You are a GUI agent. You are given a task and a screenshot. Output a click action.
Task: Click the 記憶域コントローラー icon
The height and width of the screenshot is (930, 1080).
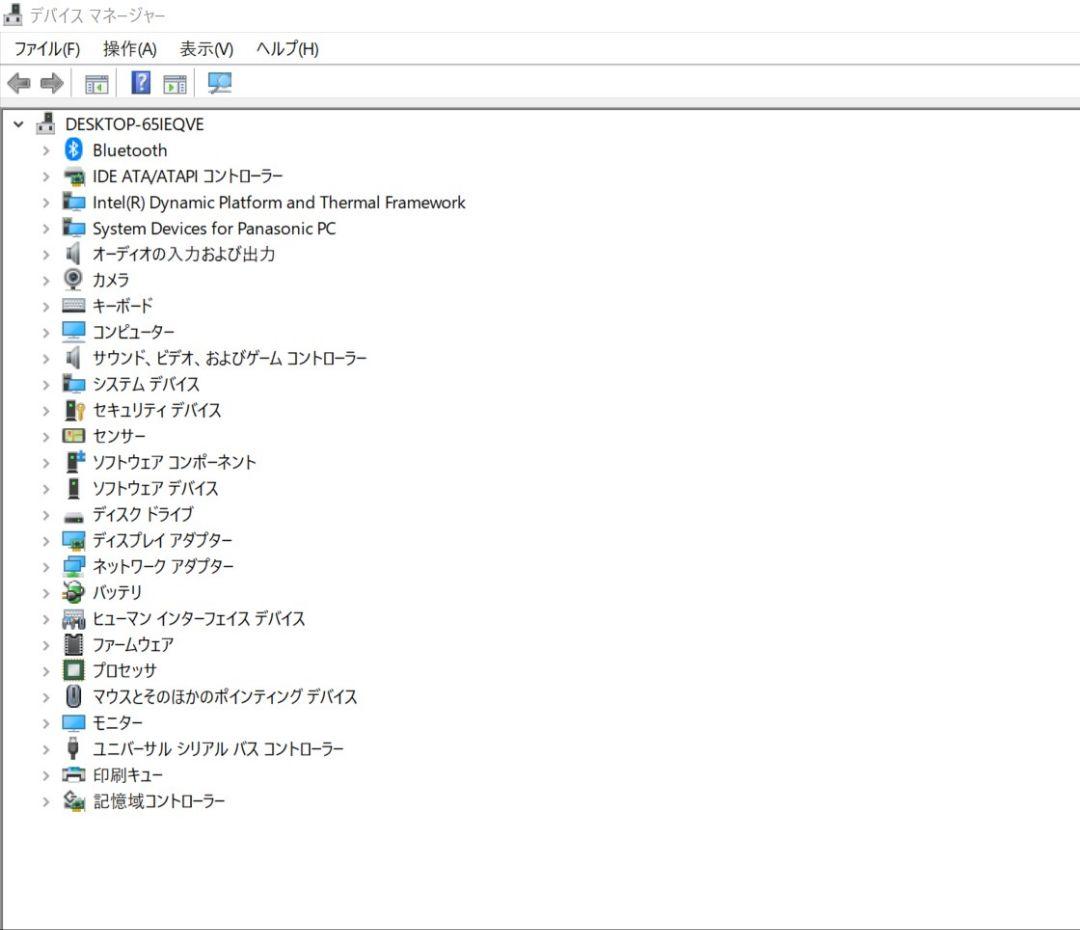click(74, 800)
